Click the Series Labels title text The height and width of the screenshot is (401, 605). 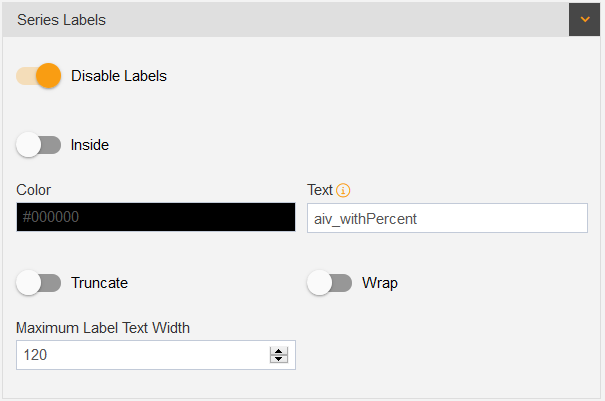click(61, 20)
